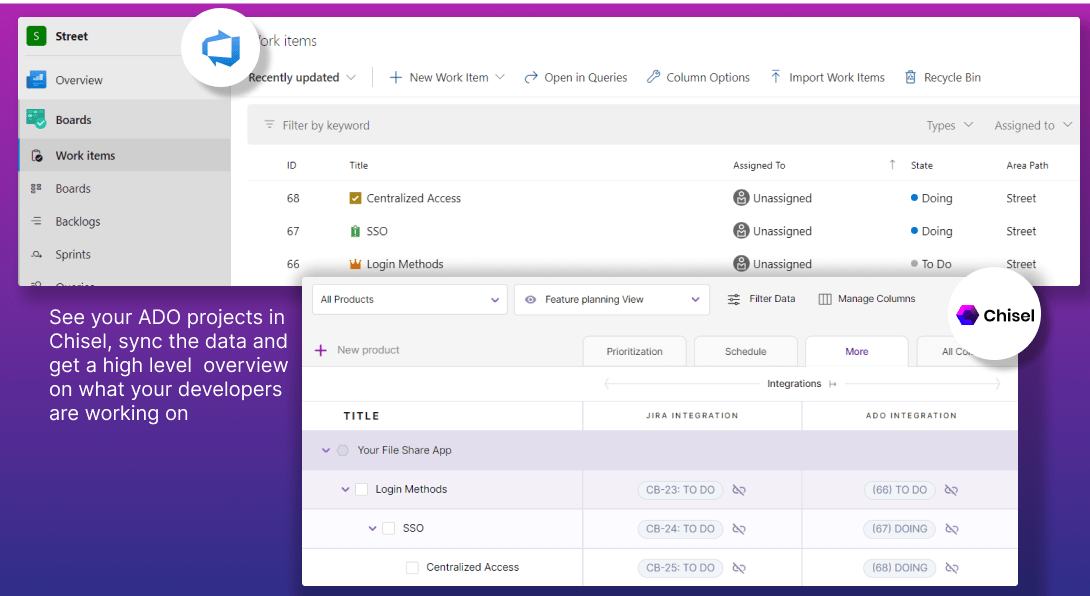
Task: Open Overview in the sidebar
Action: tap(79, 80)
